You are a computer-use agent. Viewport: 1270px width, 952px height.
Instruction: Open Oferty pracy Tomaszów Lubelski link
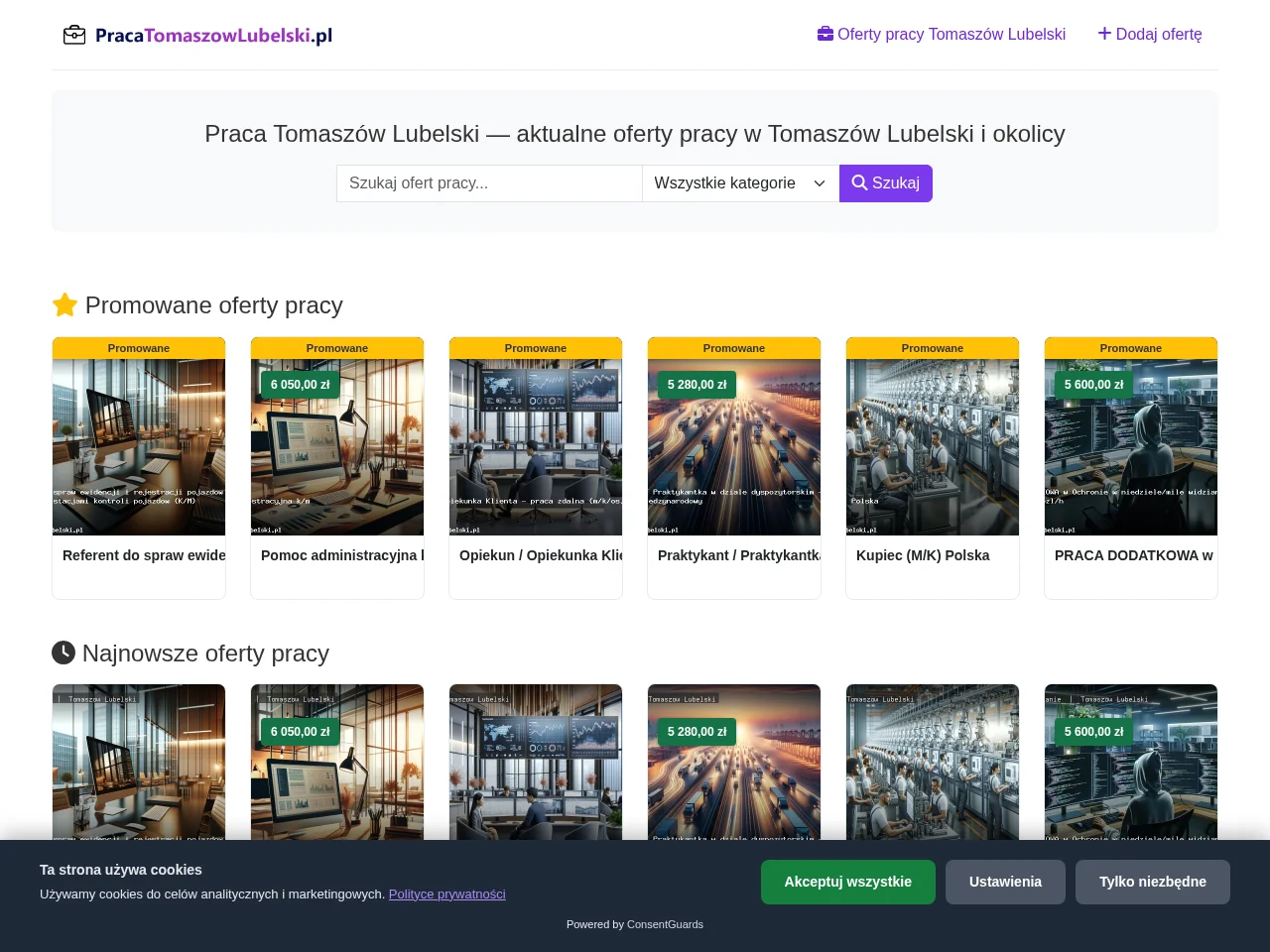[x=942, y=35]
